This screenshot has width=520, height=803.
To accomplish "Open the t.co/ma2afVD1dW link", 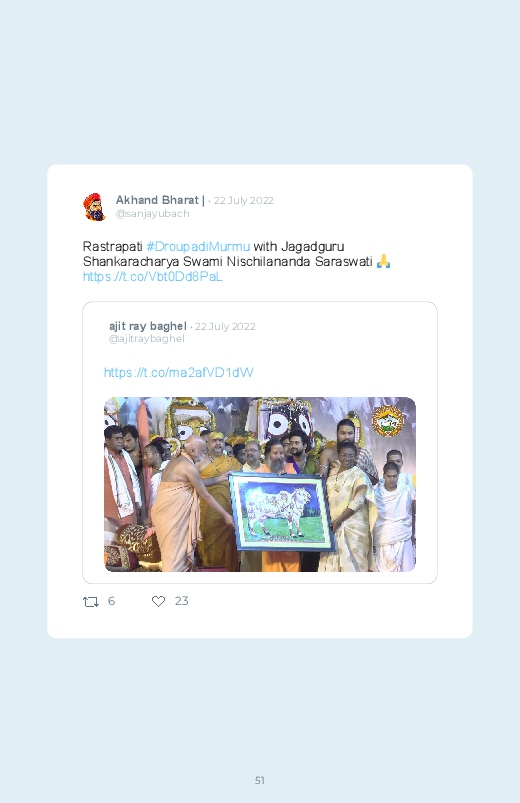I will point(178,372).
